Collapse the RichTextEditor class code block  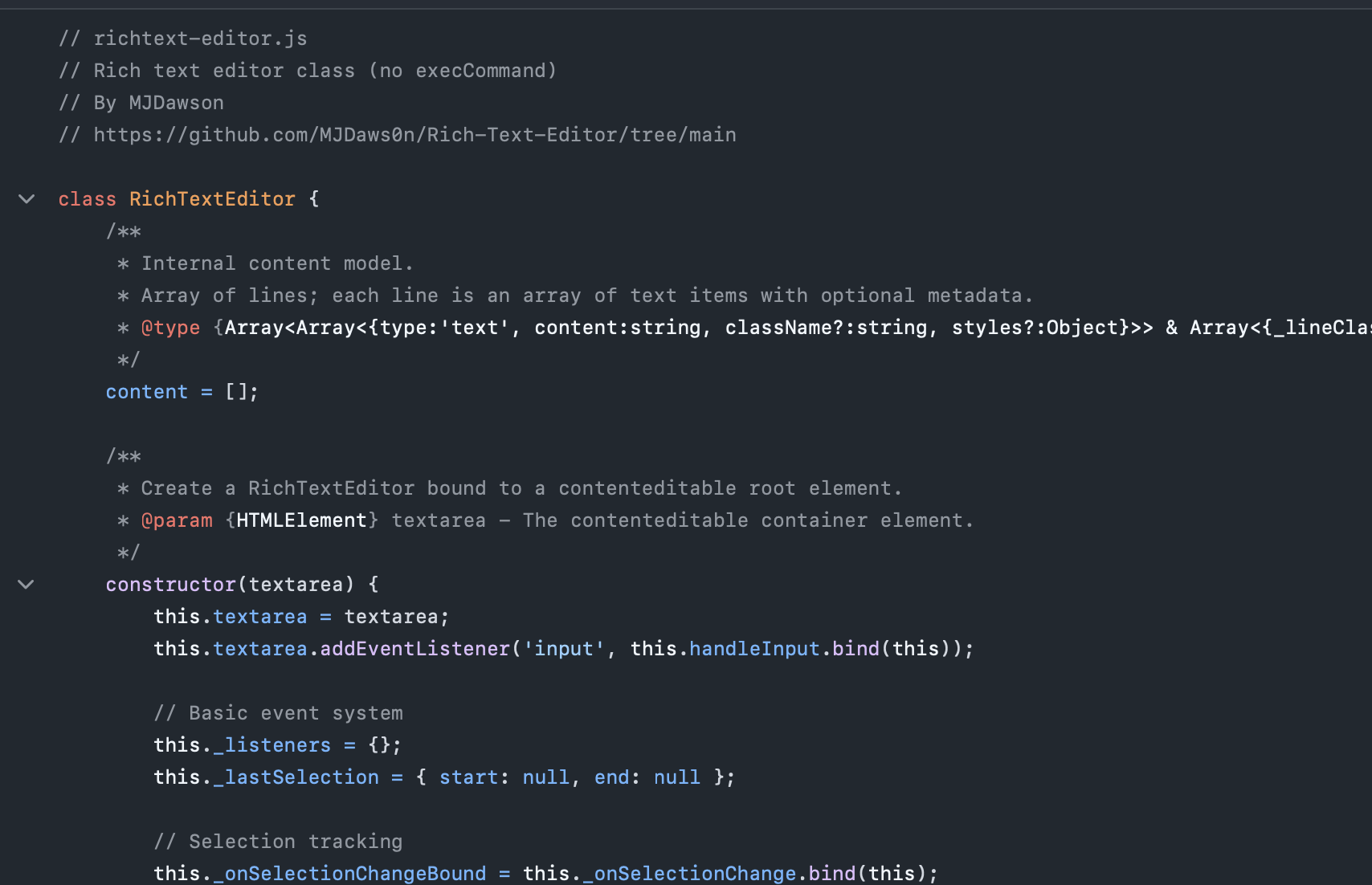26,199
